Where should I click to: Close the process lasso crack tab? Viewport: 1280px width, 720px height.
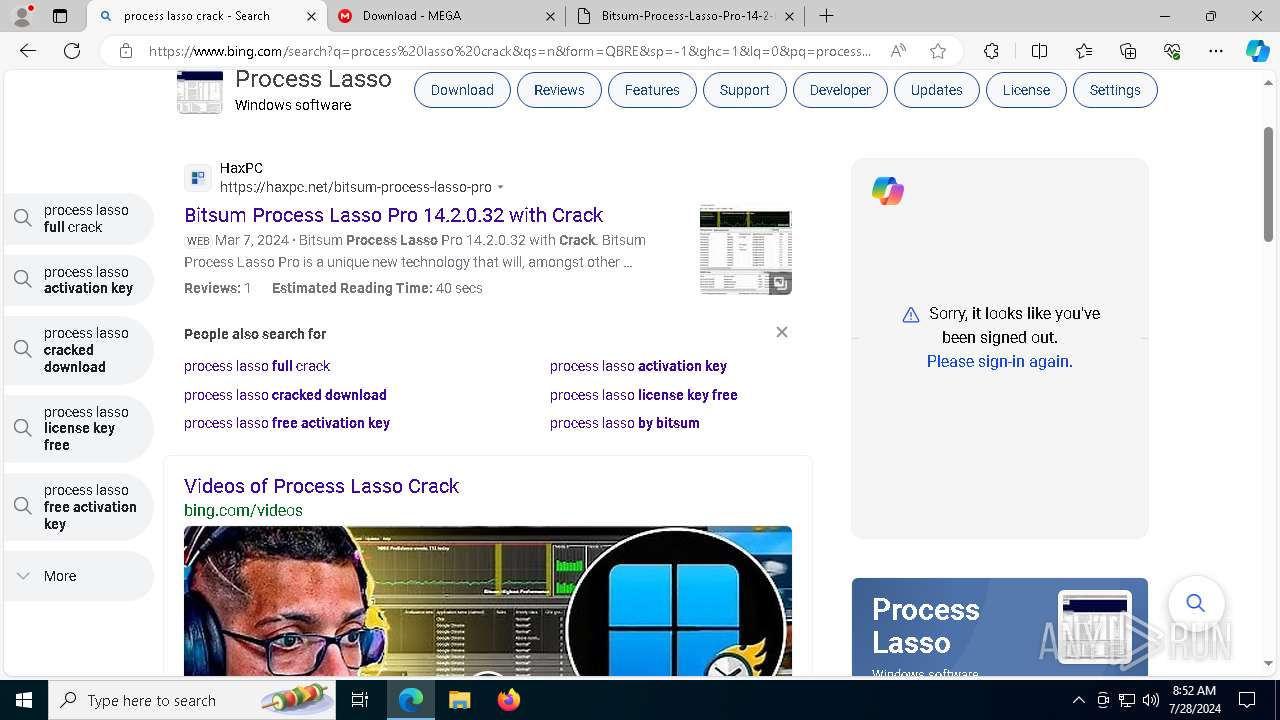pos(311,16)
